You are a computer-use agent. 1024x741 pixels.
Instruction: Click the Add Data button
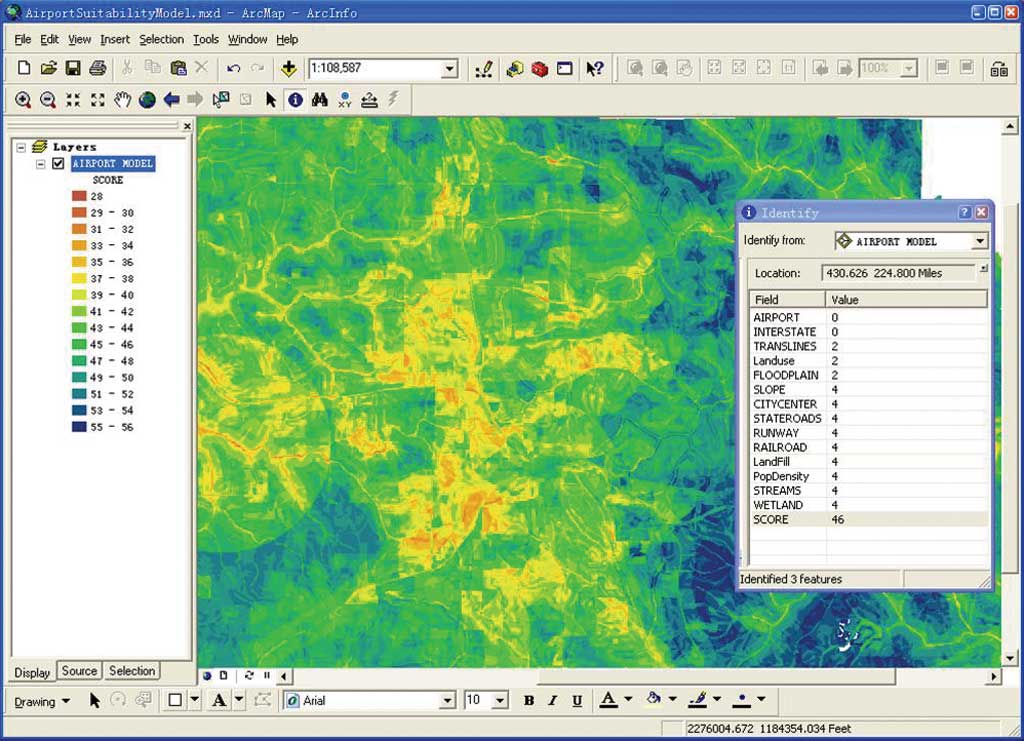click(289, 69)
